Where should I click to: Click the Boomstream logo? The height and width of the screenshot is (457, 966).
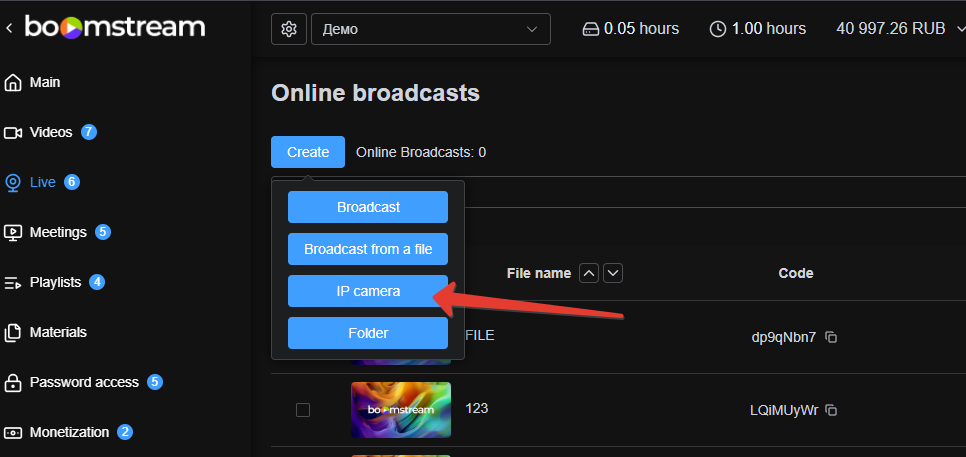click(x=115, y=27)
